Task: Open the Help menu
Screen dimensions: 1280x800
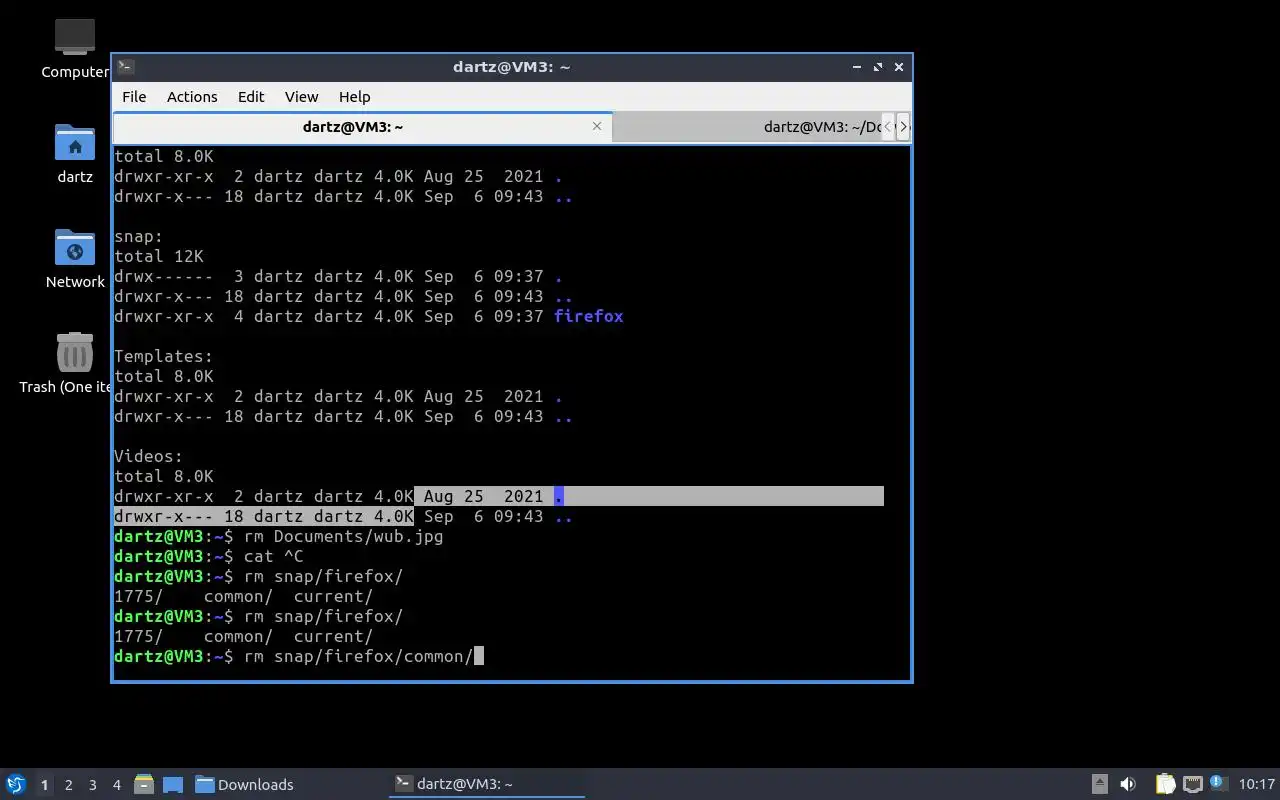Action: 355,97
